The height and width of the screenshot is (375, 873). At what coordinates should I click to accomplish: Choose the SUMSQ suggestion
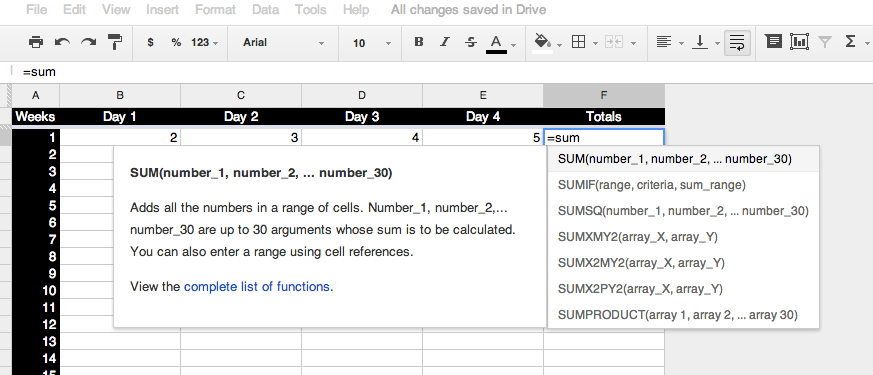[x=683, y=211]
